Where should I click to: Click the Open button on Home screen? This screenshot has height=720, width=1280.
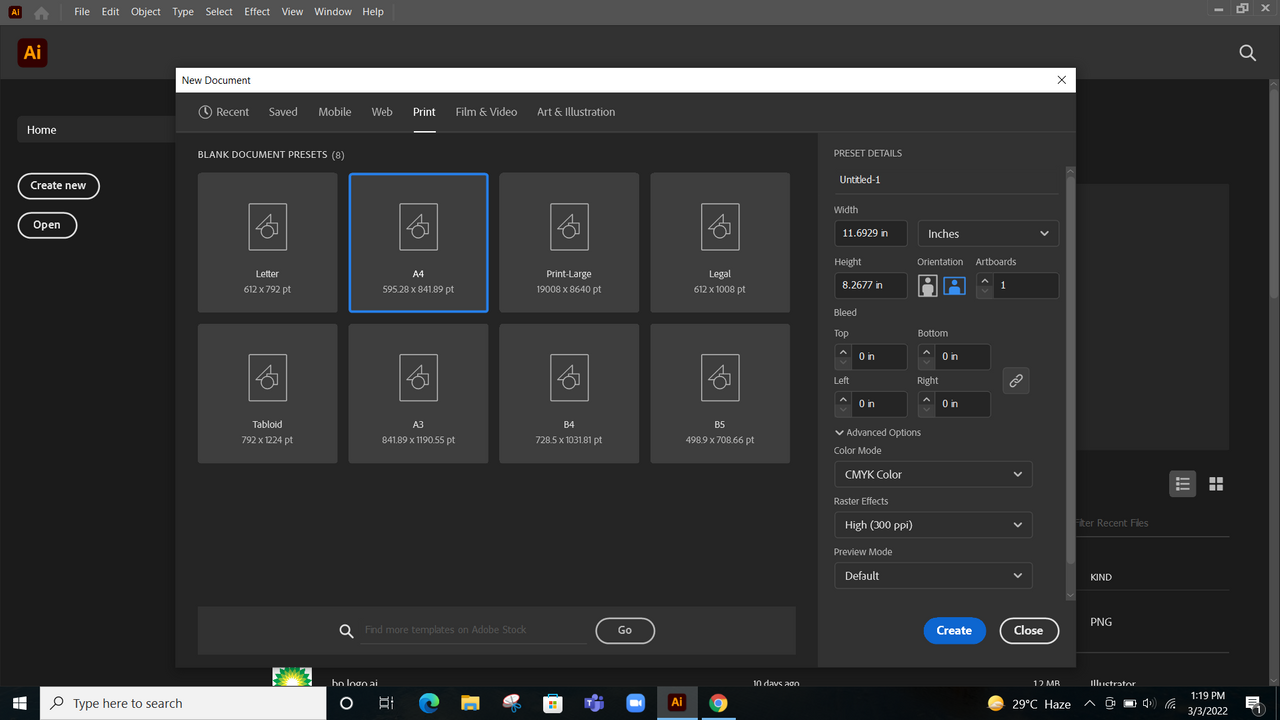[47, 225]
